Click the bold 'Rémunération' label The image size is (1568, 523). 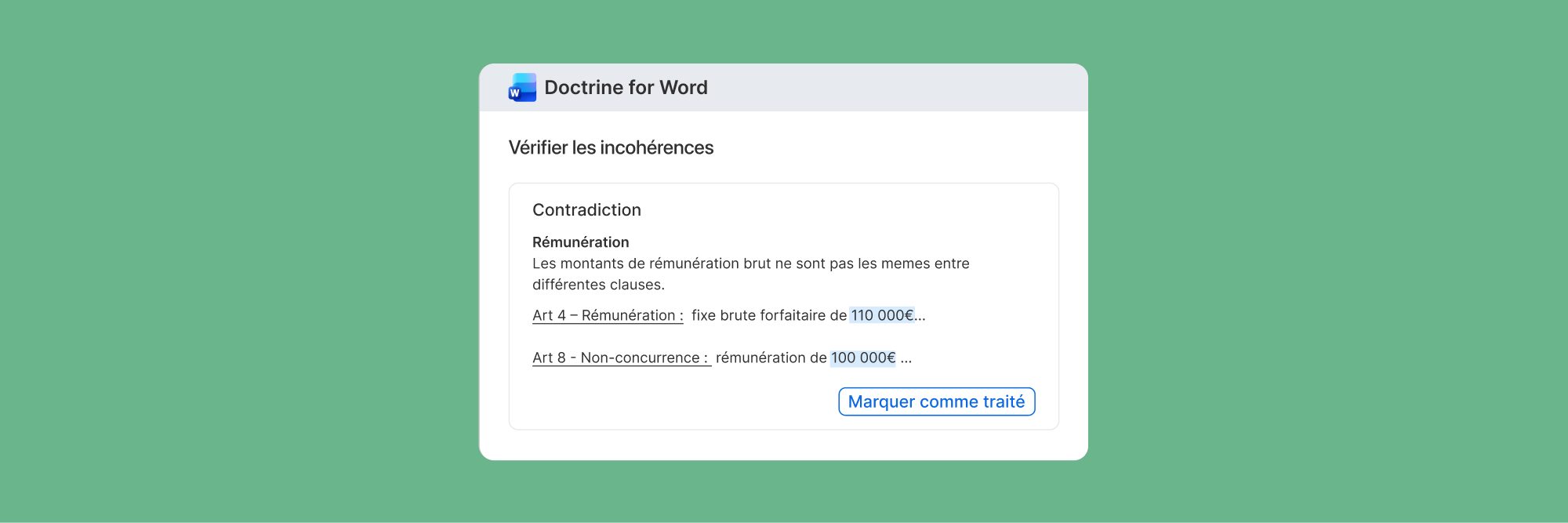(580, 242)
